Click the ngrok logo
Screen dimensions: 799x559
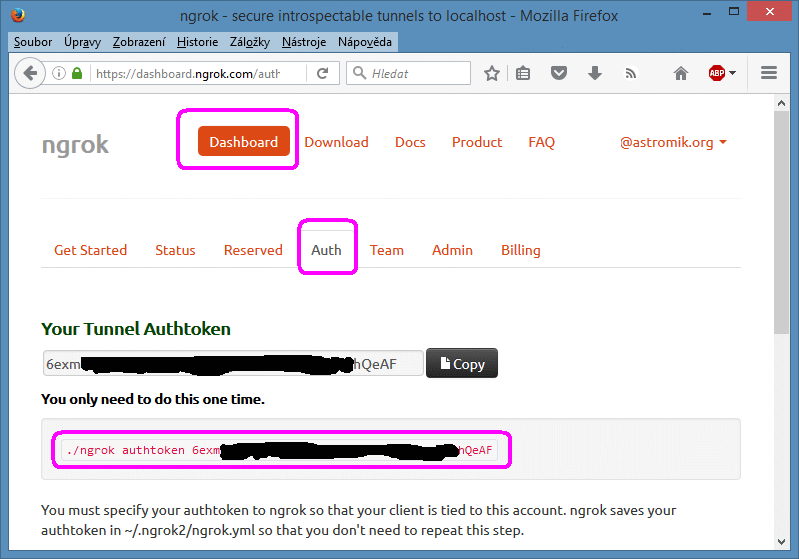point(75,145)
